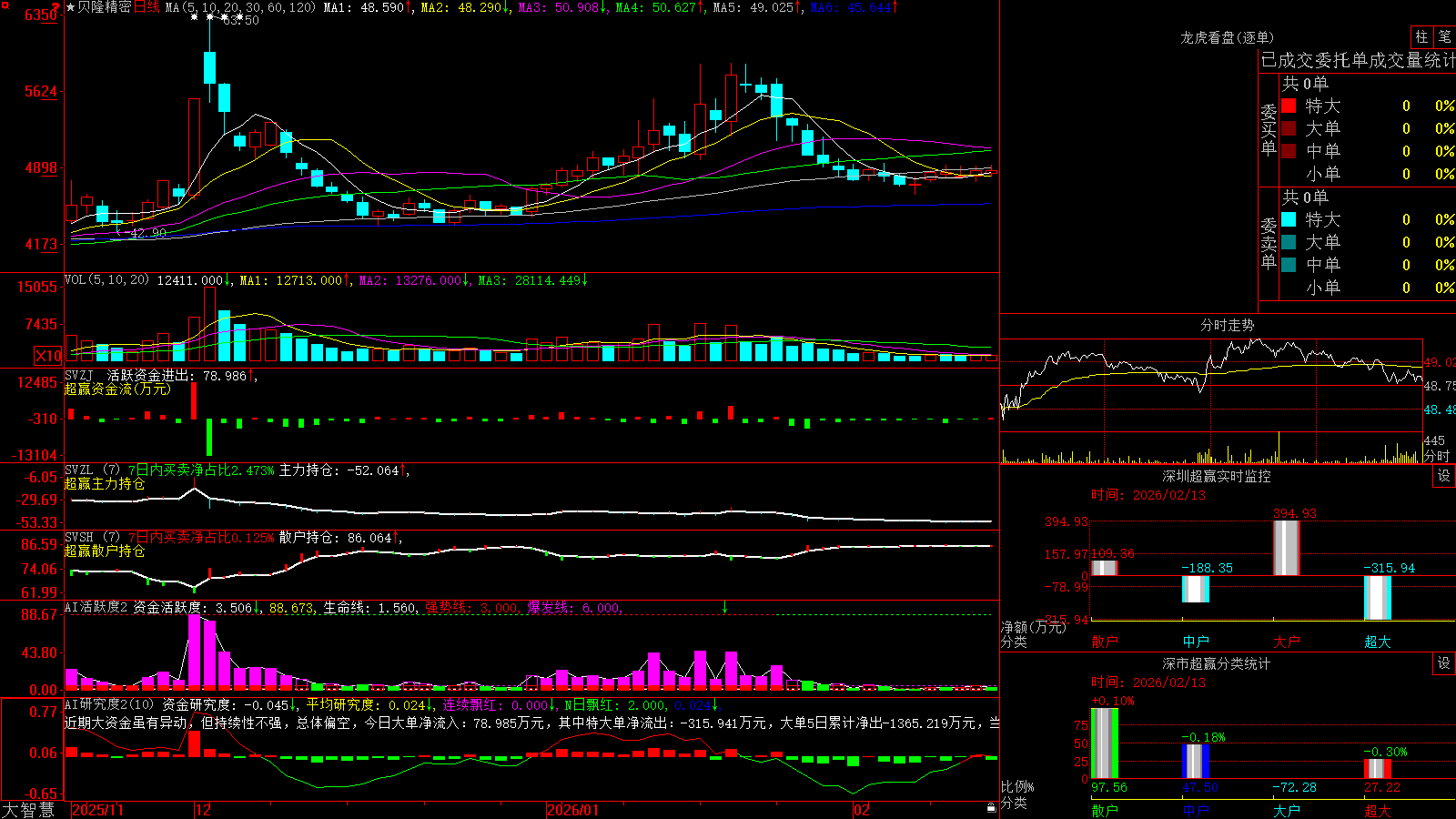
Task: Open MA(5,10,20,30,60,120) indicator parameters
Action: pyautogui.click(x=240, y=7)
